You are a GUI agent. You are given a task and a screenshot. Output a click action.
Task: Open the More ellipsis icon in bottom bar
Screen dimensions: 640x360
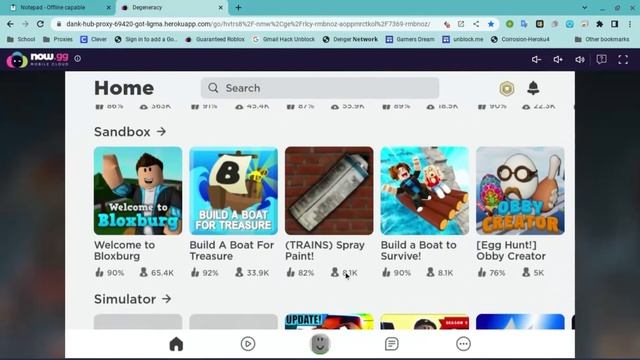(x=463, y=344)
